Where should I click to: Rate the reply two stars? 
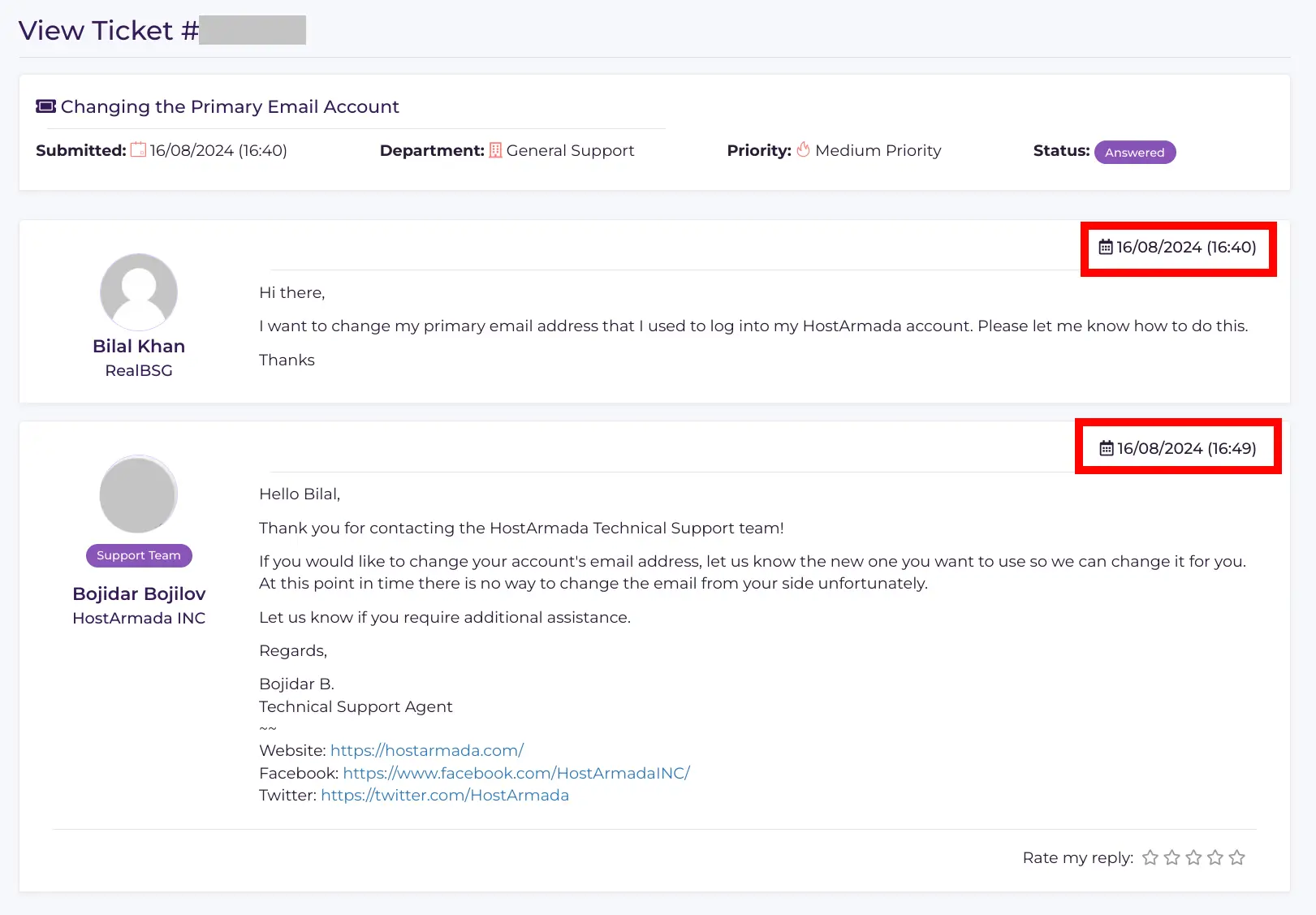(x=1172, y=857)
